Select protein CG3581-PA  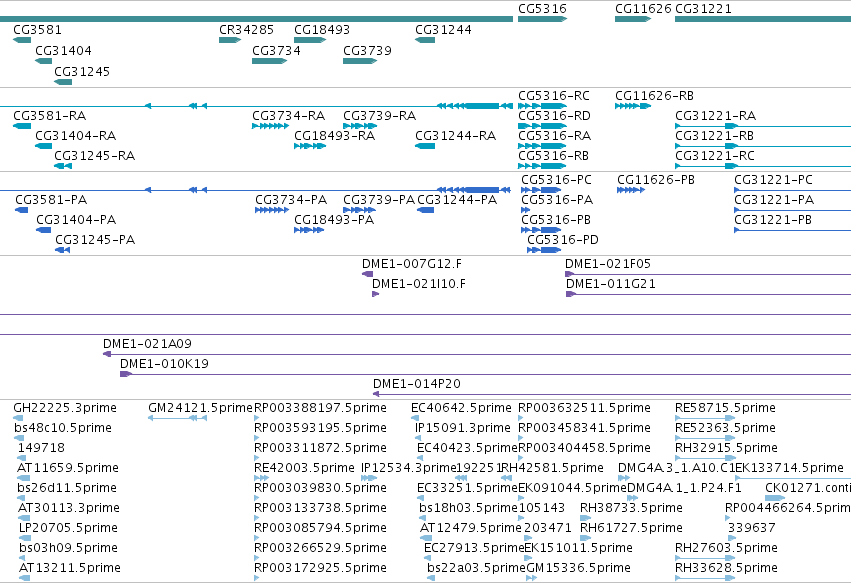(x=22, y=210)
